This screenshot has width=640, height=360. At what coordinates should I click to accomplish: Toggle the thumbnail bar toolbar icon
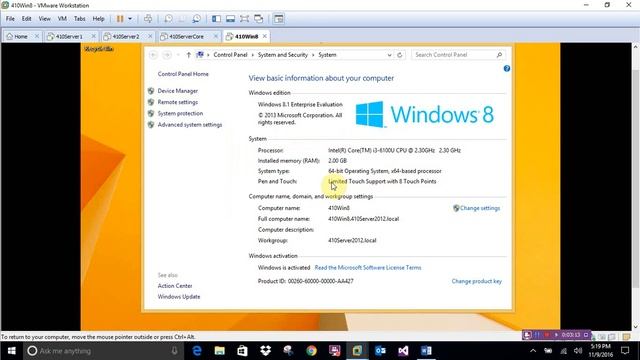pos(230,19)
